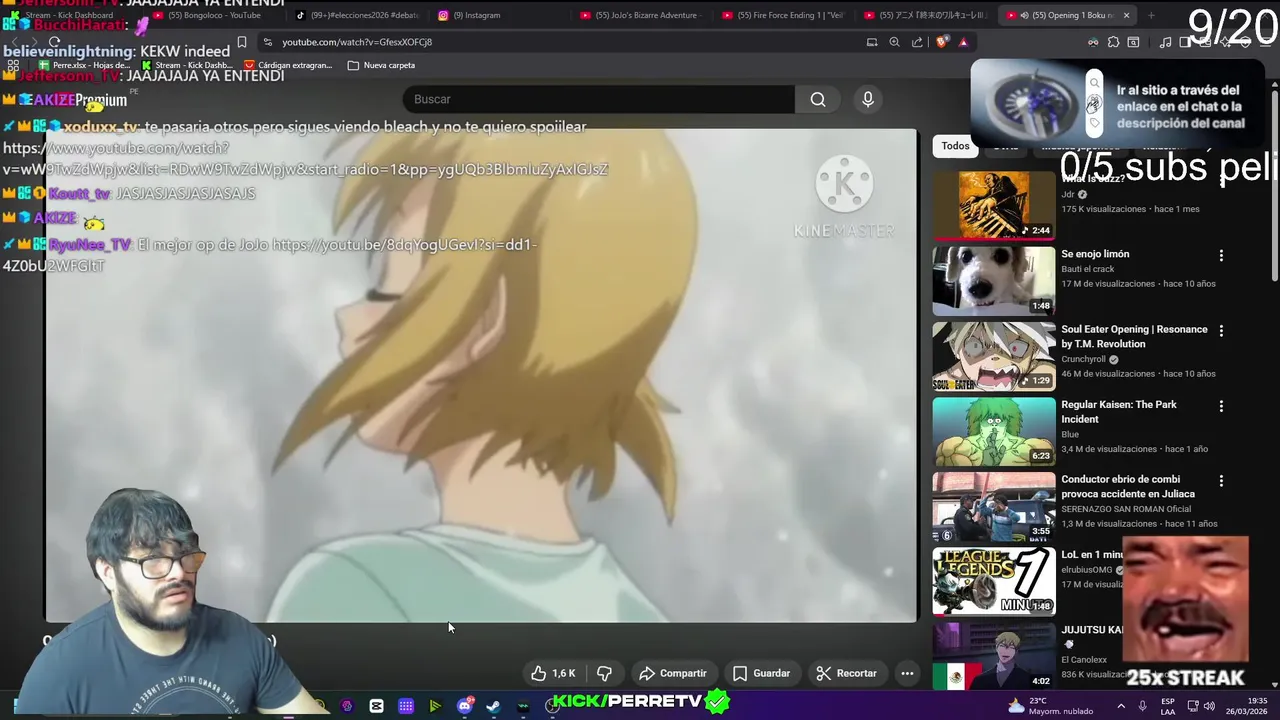
Task: Click the share page icon in address bar
Action: (917, 42)
